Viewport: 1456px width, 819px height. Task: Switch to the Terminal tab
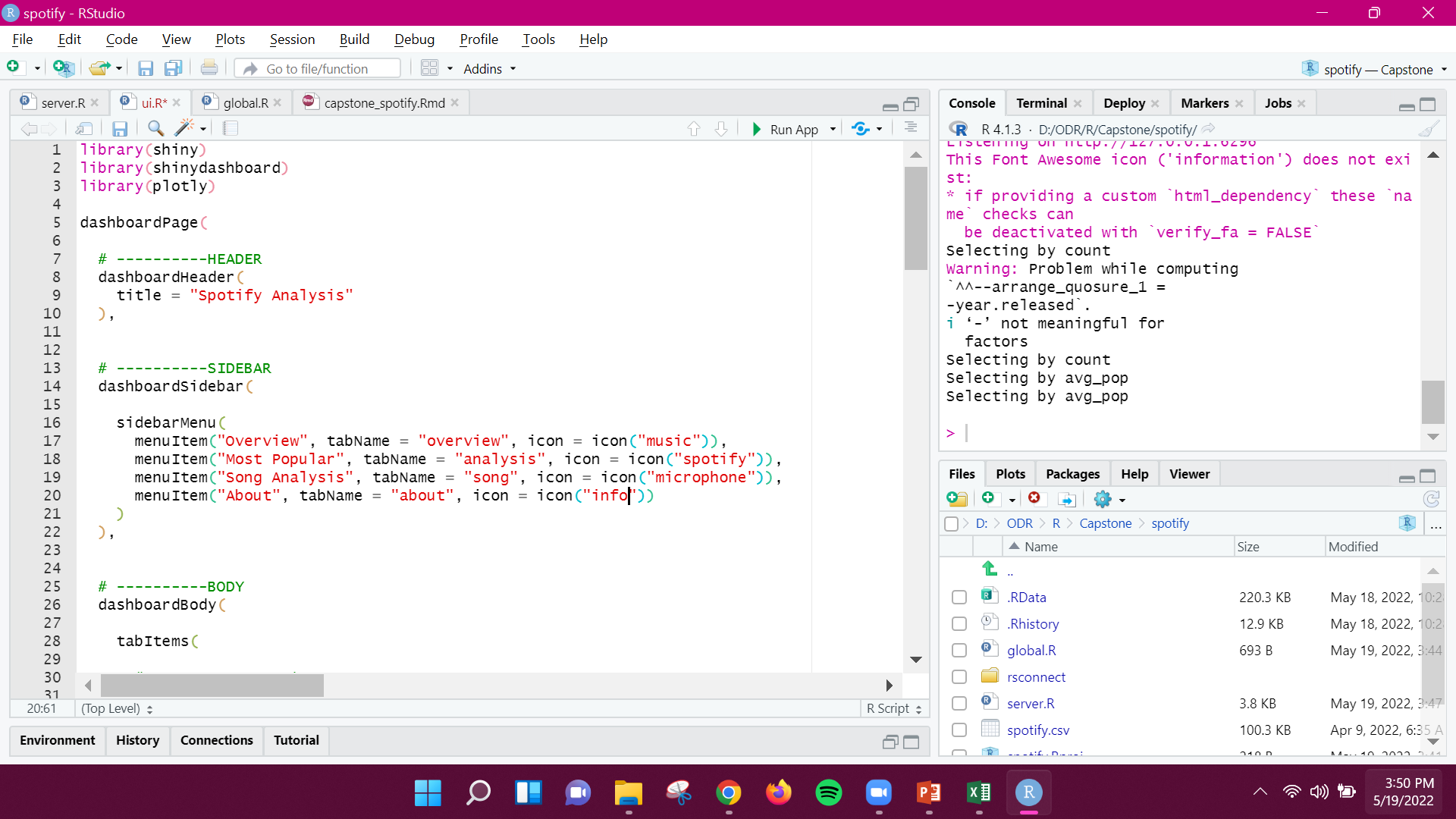1040,103
